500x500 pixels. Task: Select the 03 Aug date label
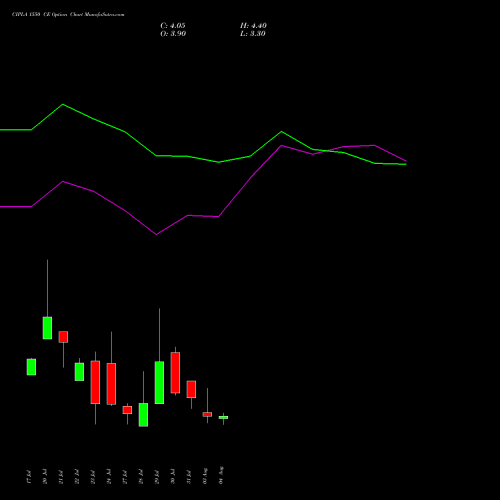[205, 476]
